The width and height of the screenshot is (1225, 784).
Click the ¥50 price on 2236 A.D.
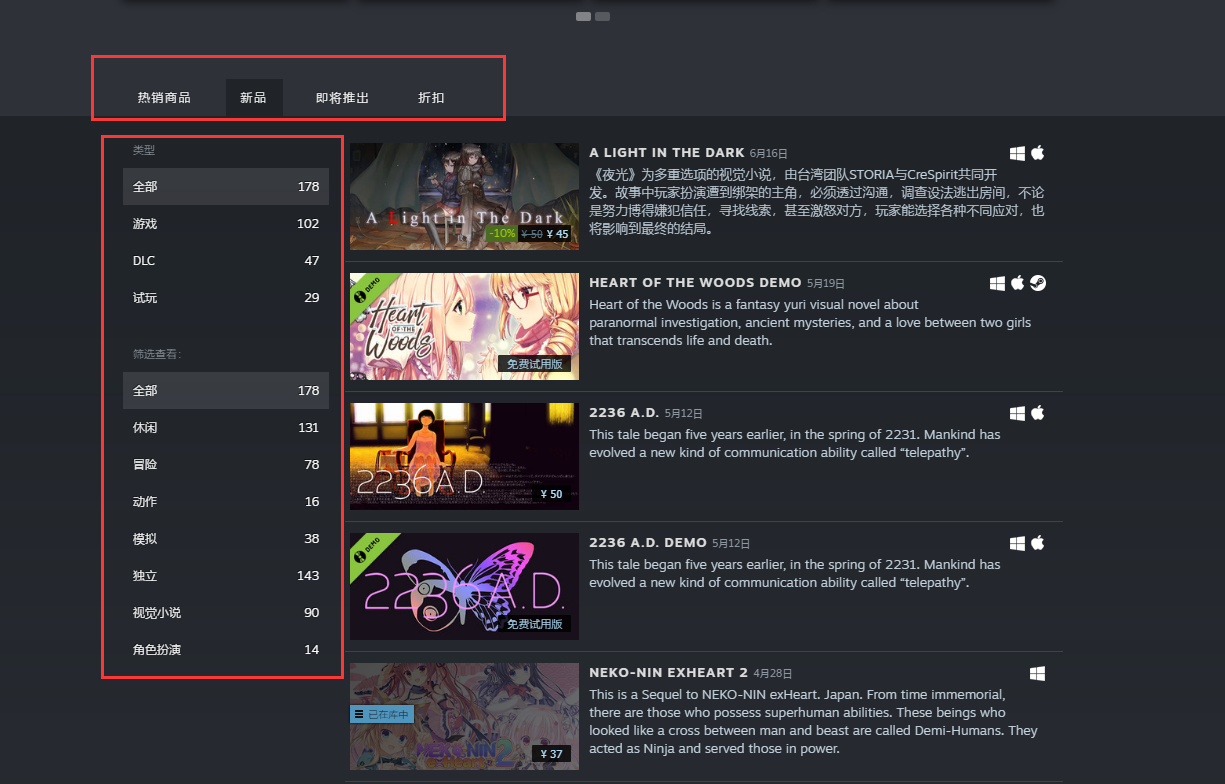click(551, 494)
